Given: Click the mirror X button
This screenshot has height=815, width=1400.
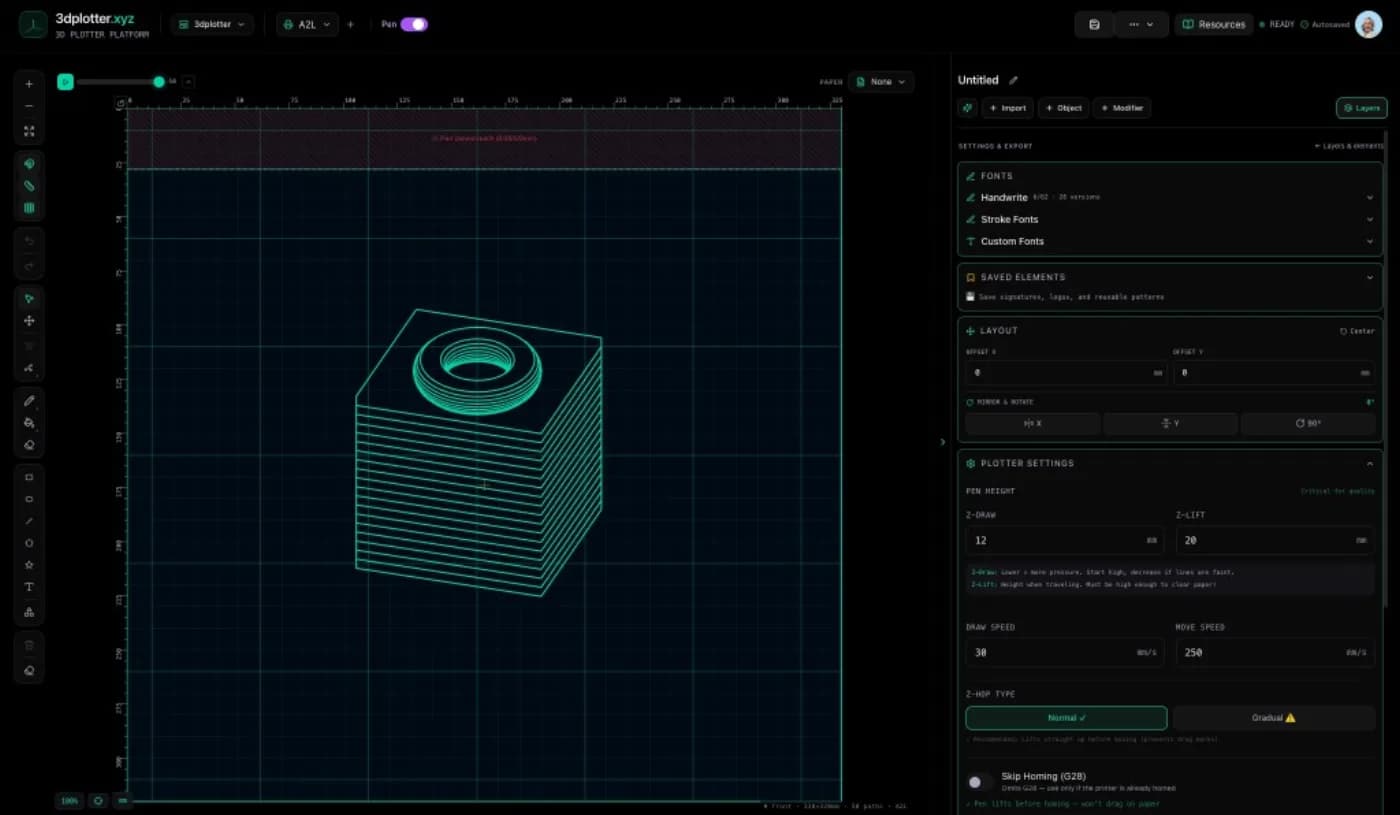Looking at the screenshot, I should (x=1032, y=423).
